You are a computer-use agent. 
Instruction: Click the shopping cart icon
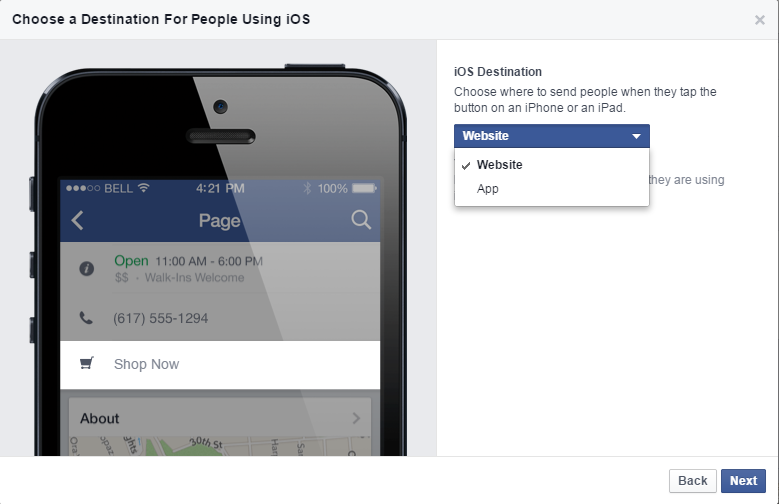[x=87, y=363]
